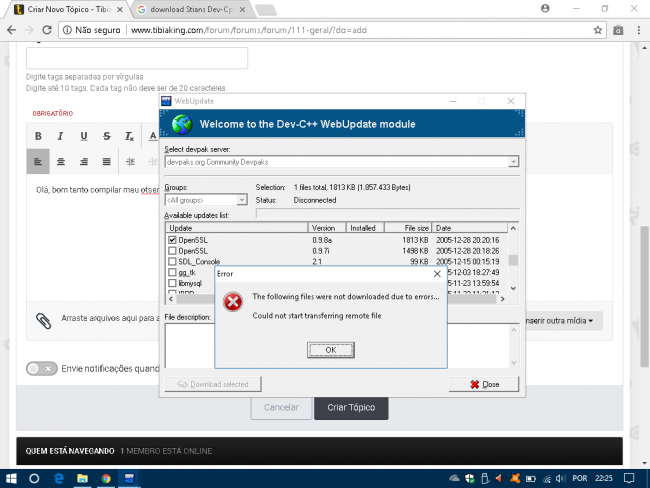
Task: Click the camera extension icon in Chrome
Action: 618,30
